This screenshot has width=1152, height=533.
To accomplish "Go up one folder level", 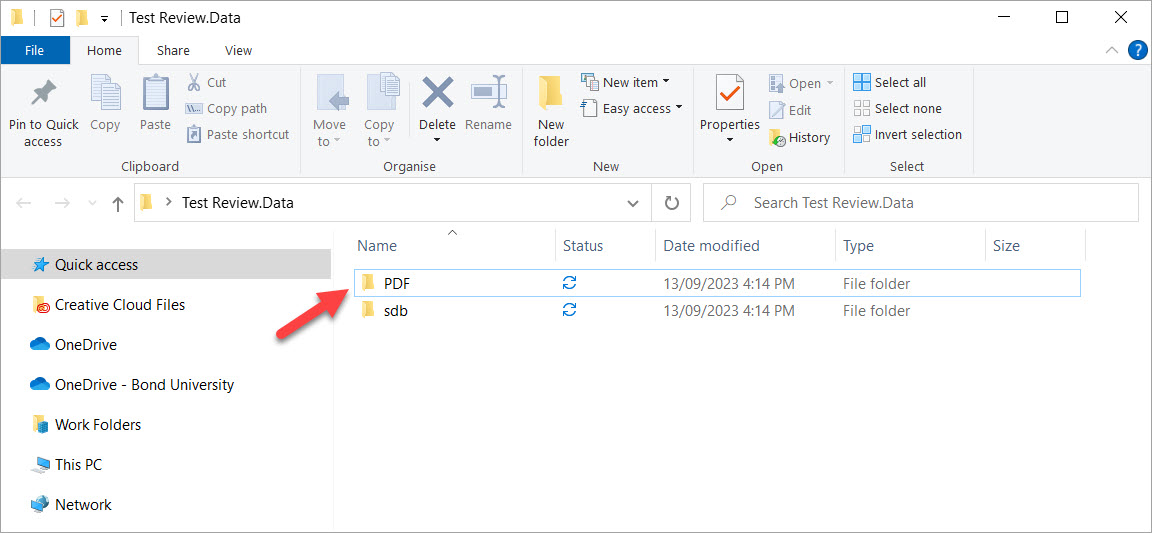I will pos(118,204).
